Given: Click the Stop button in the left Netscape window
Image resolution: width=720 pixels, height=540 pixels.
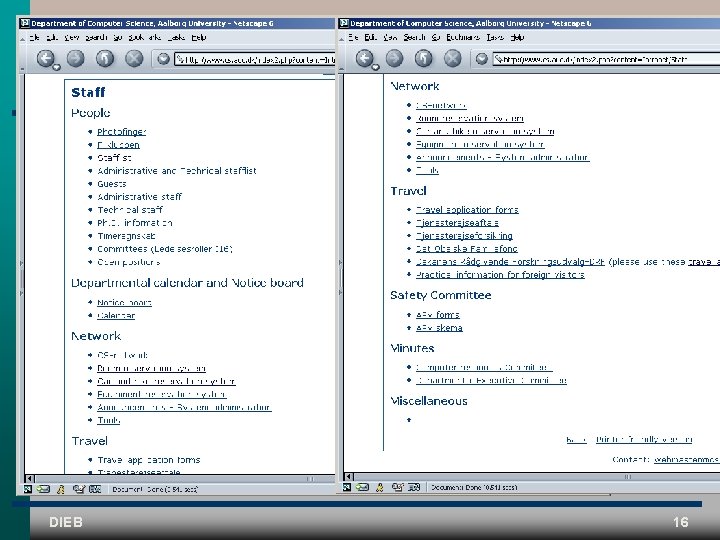Looking at the screenshot, I should click(134, 58).
